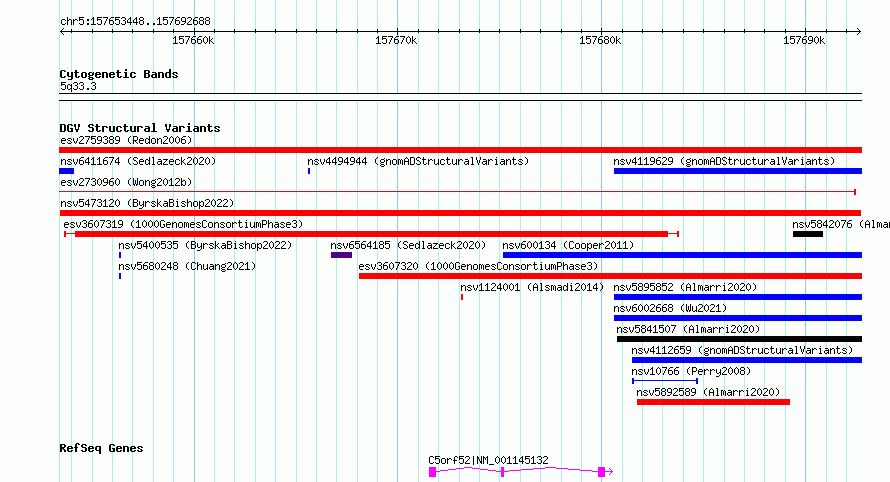Open the nsv4494944 (gnomADStructuralVariants) variant
Viewport: 890px width, 482px height.
click(x=418, y=161)
